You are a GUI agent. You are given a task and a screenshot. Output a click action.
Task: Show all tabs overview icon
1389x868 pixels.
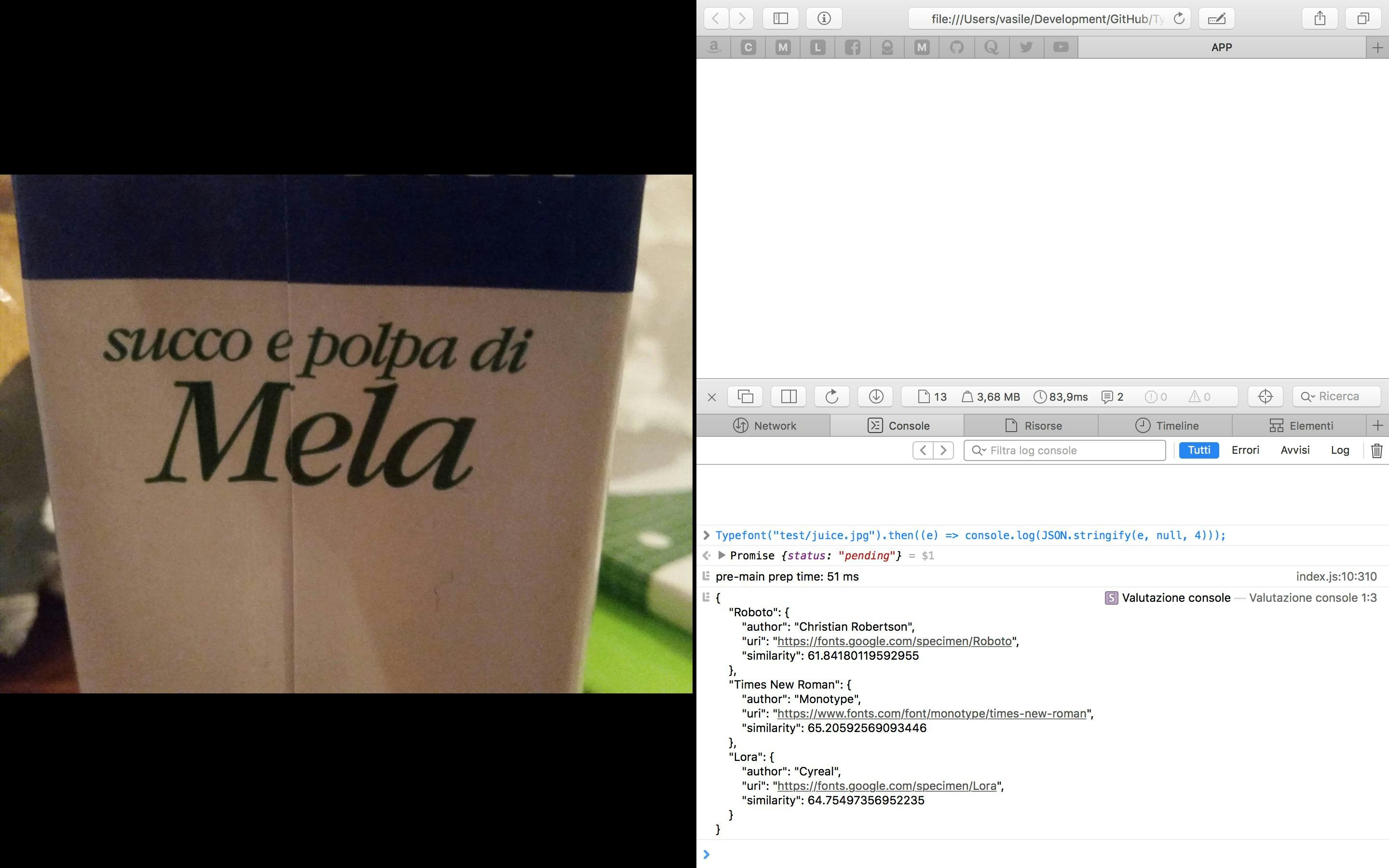1363,18
